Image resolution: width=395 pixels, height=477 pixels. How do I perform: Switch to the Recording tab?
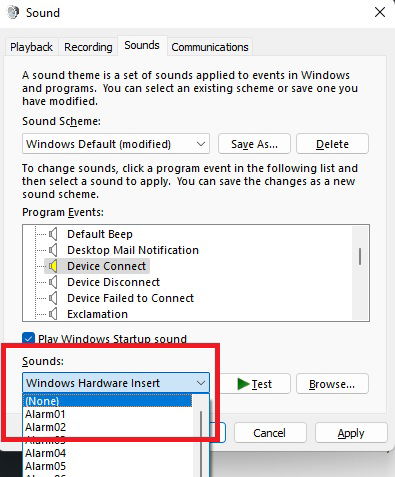coord(88,47)
